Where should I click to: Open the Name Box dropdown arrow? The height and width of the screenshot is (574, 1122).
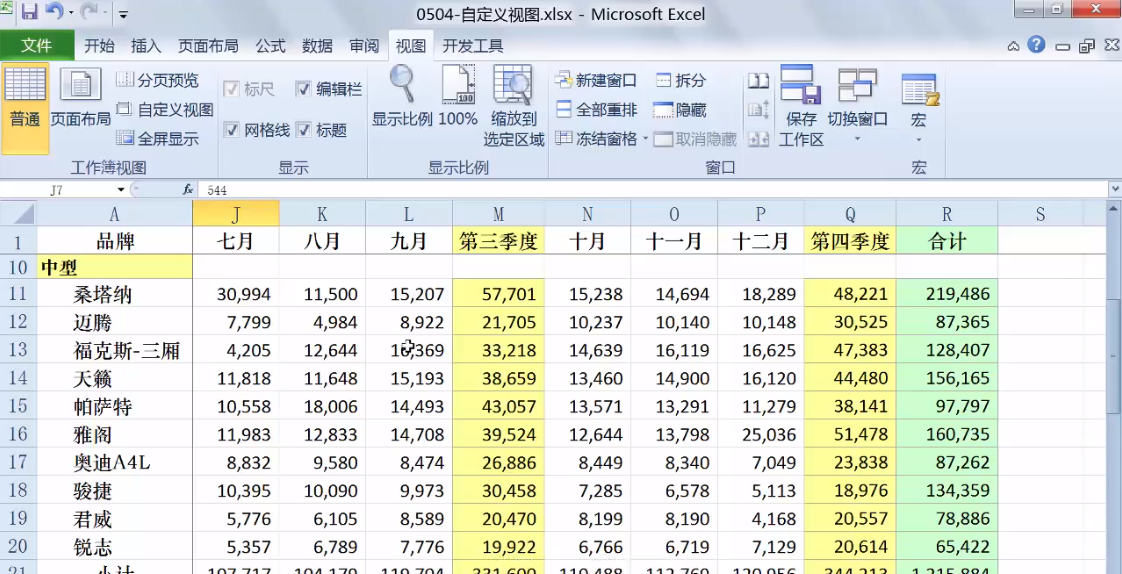(121, 190)
